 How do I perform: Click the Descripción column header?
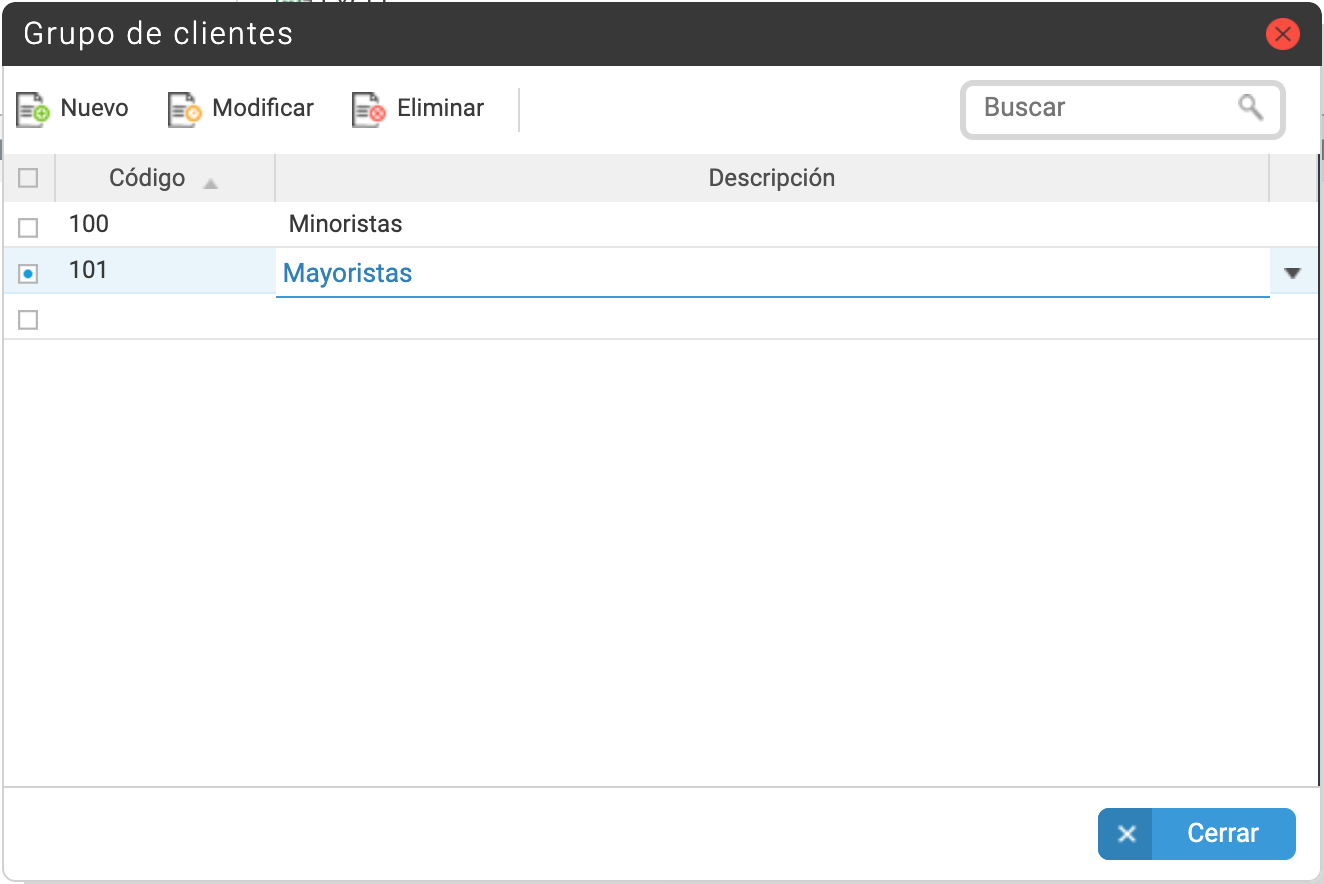[771, 178]
